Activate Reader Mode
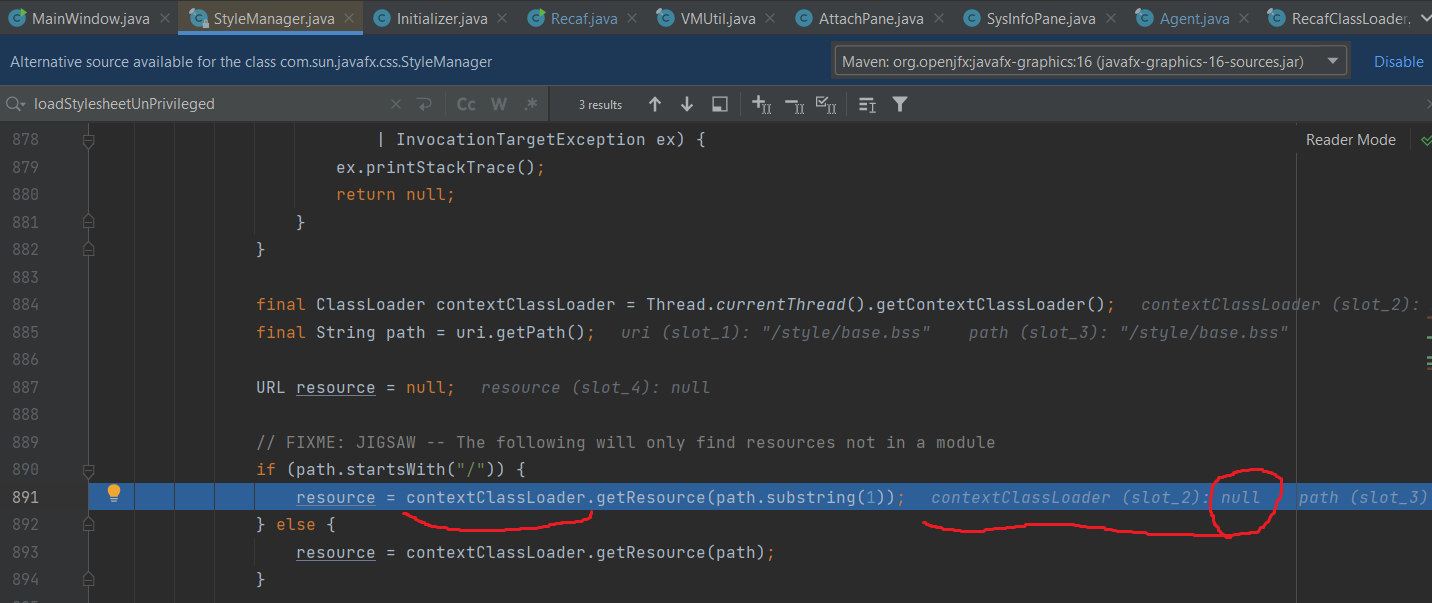Screen dimensions: 1432x603 tap(1349, 139)
